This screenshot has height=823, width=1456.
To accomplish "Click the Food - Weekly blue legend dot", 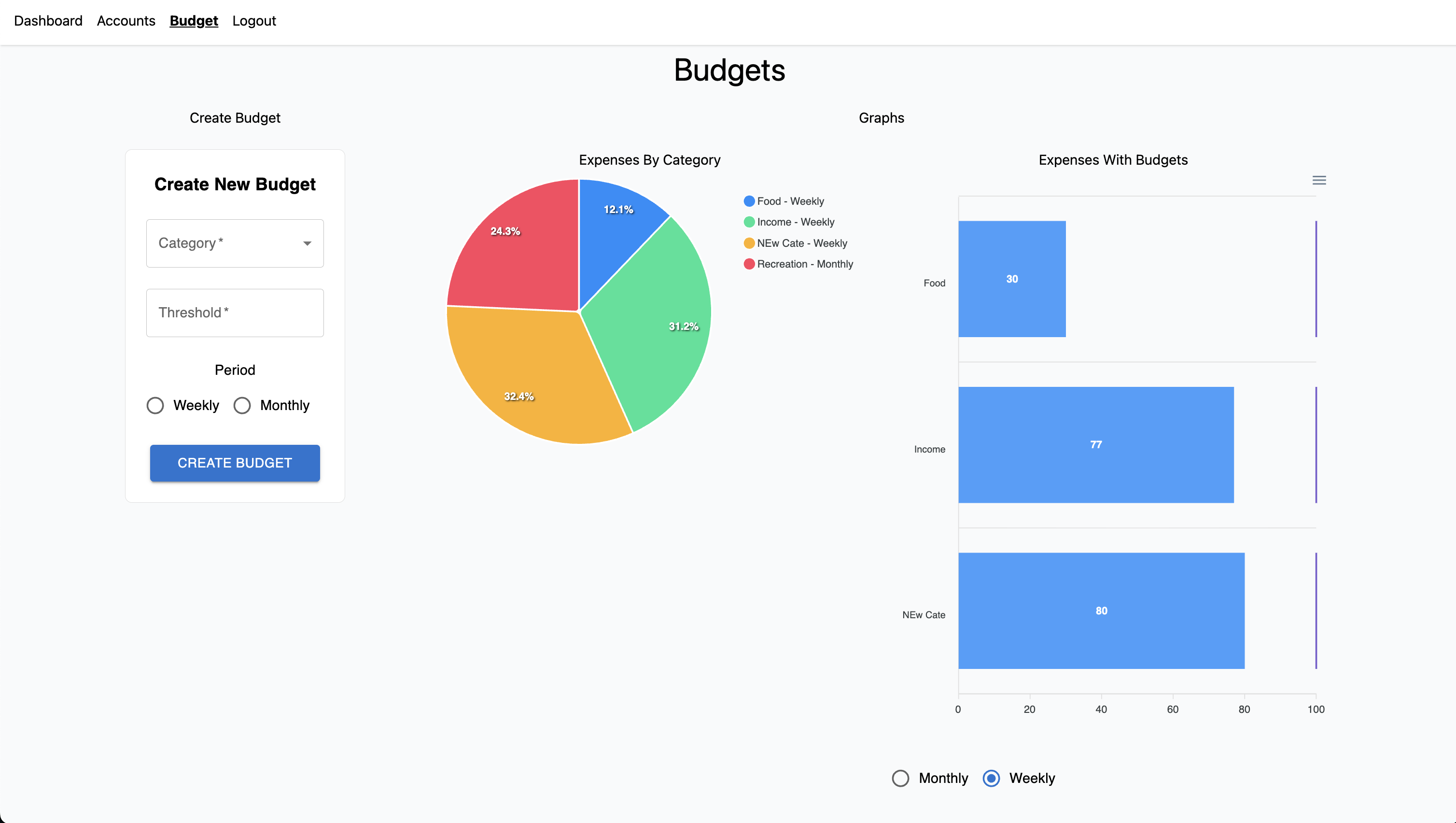I will 749,201.
